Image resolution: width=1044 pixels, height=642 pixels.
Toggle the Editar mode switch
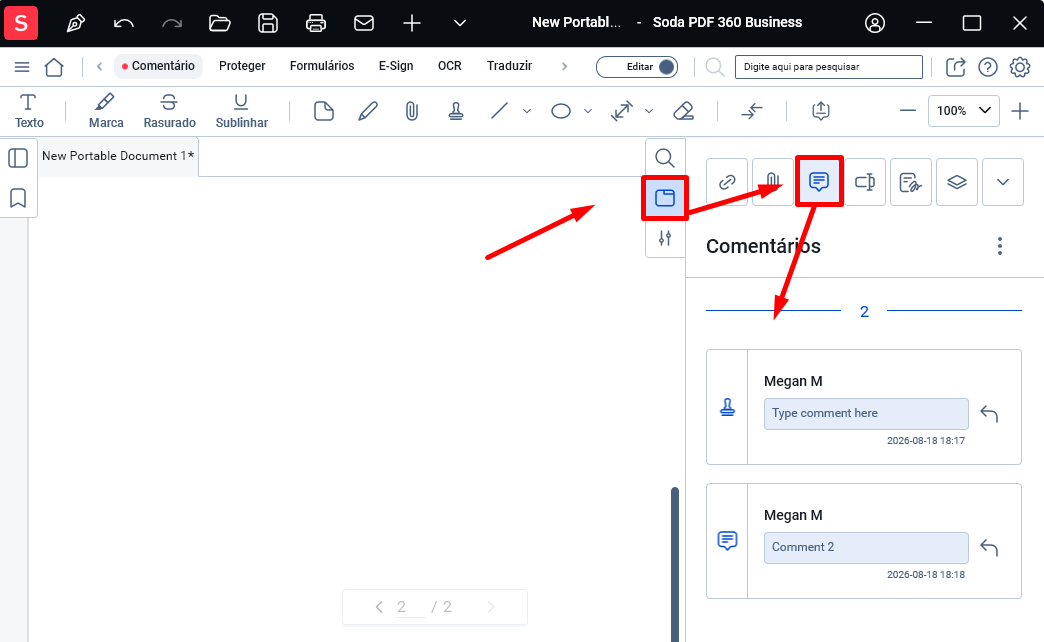coord(637,67)
